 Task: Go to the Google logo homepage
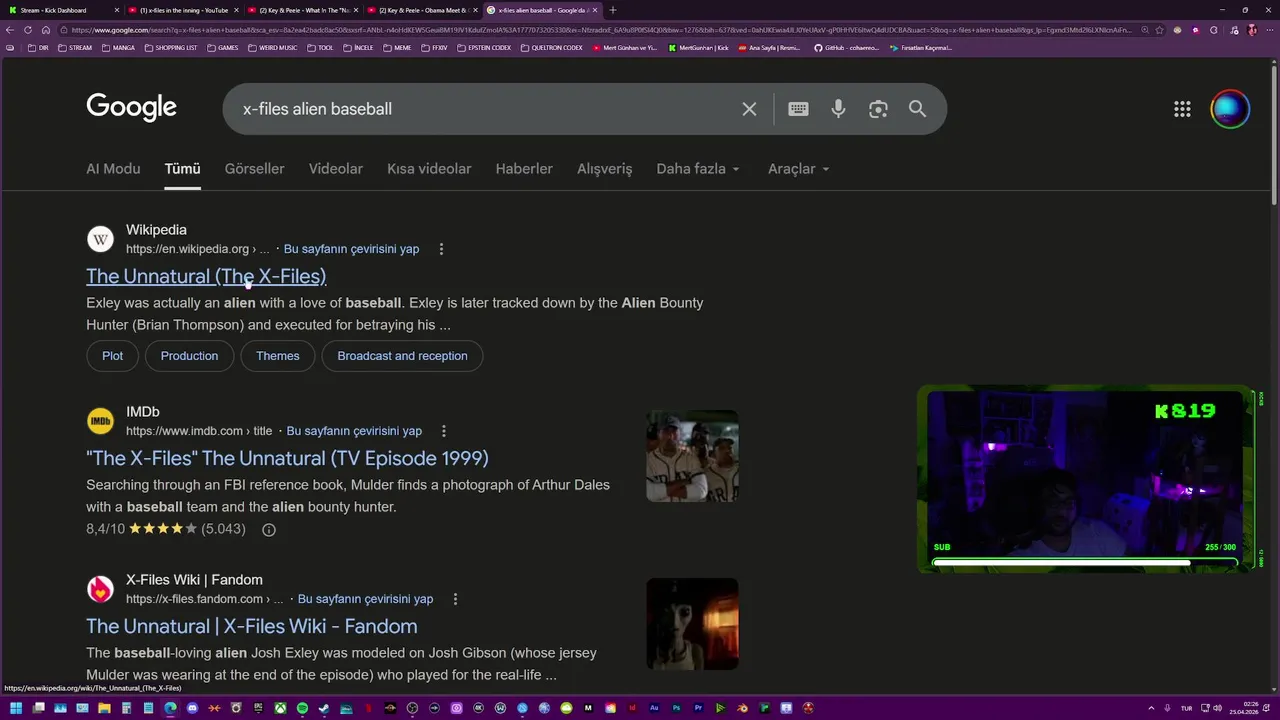point(131,108)
